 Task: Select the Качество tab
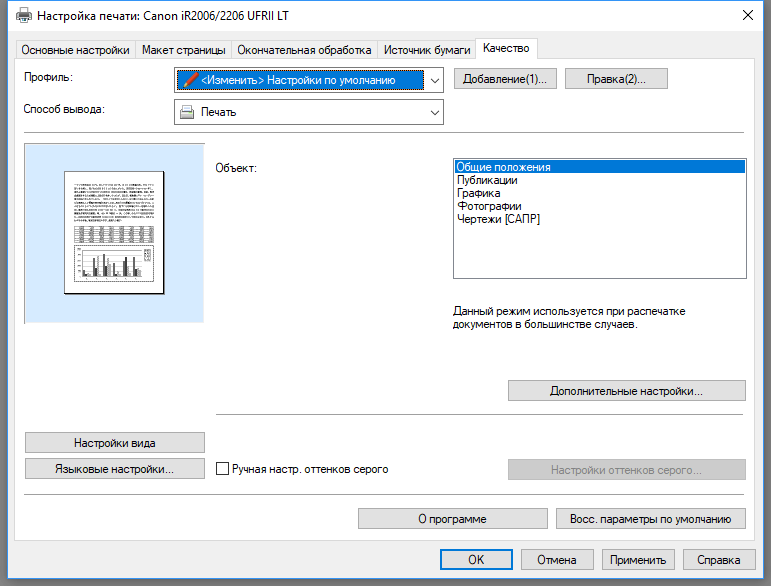506,48
